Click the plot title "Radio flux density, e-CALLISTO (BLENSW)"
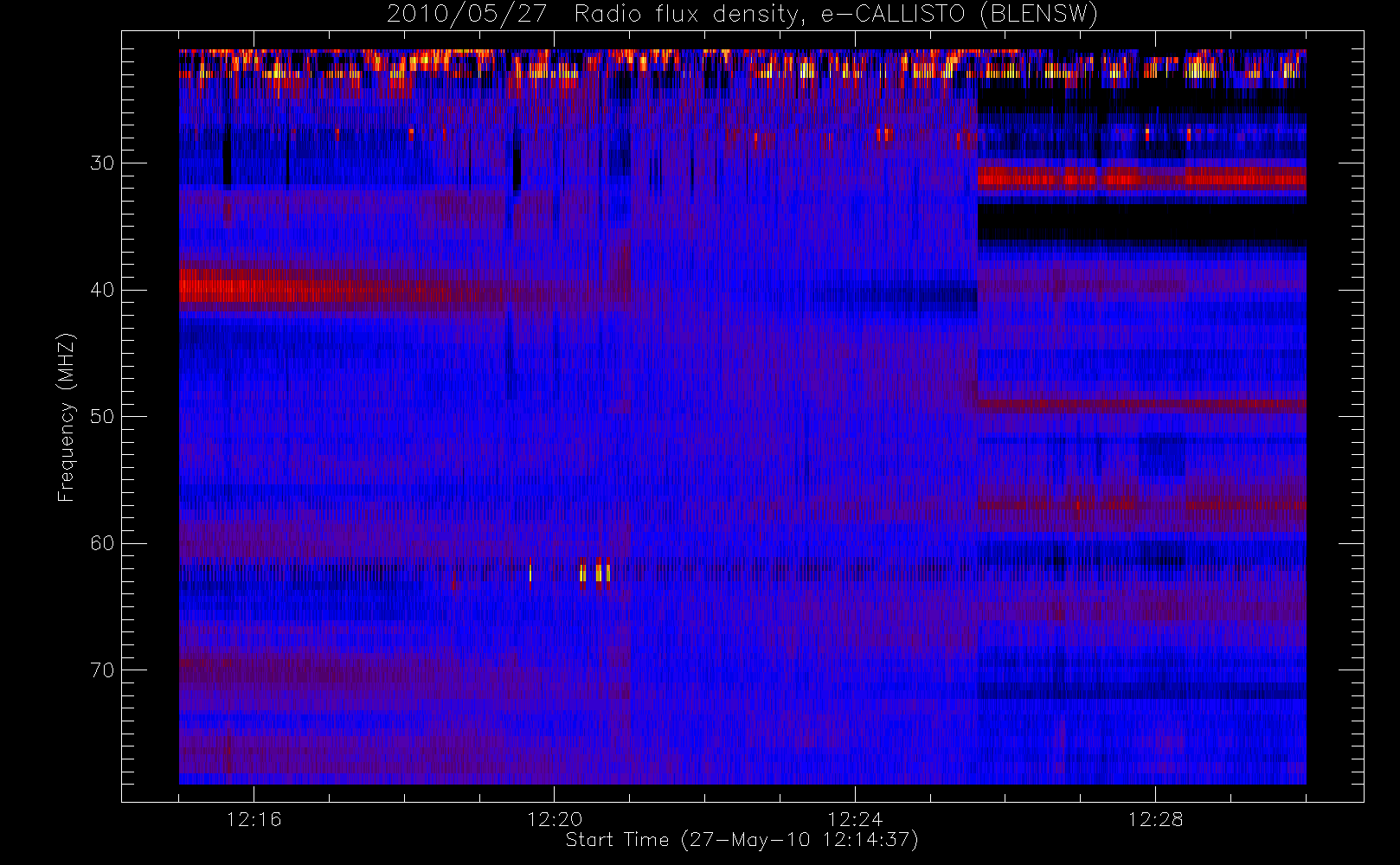This screenshot has height=865, width=1400. (836, 14)
